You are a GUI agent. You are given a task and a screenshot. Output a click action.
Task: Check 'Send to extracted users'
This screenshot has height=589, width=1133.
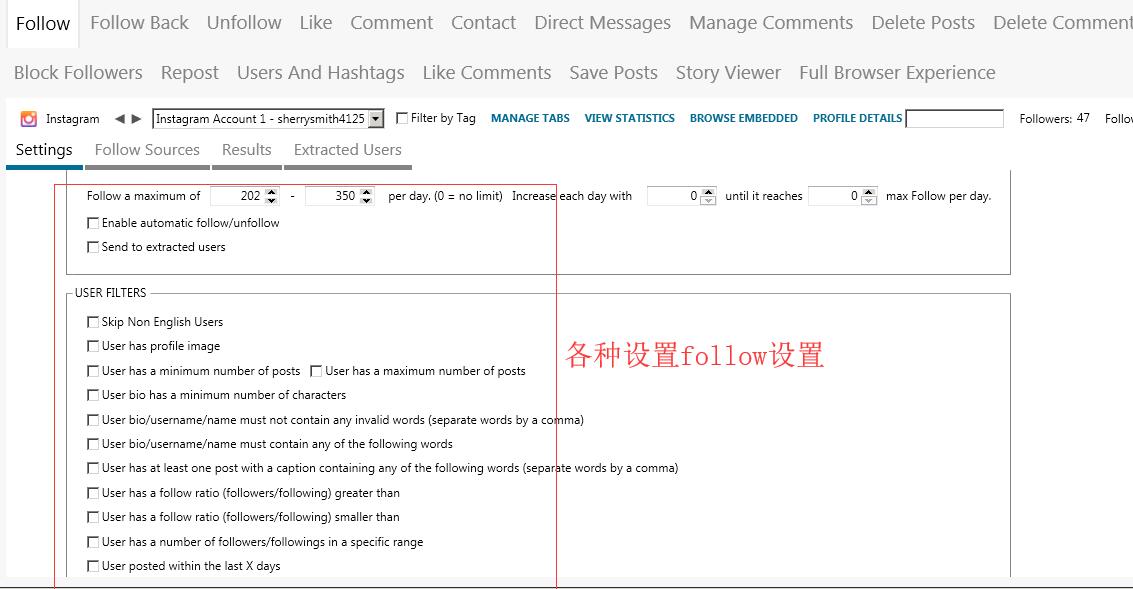[93, 247]
